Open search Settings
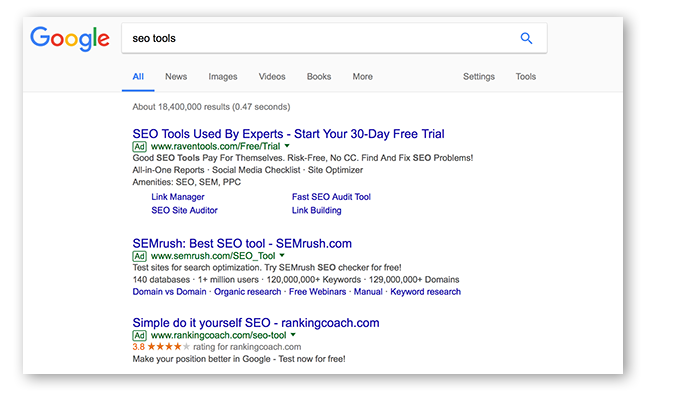This screenshot has width=700, height=400. tap(479, 77)
